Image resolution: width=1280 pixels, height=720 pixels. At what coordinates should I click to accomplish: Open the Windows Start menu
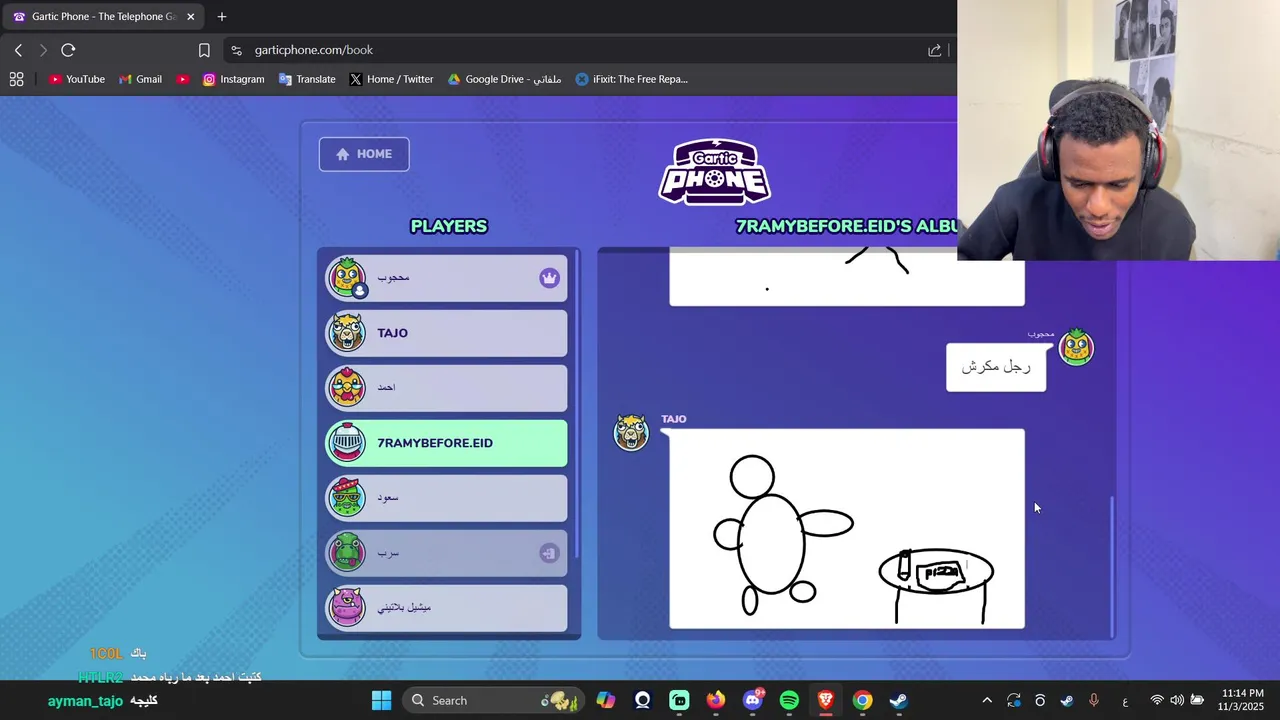tap(382, 700)
